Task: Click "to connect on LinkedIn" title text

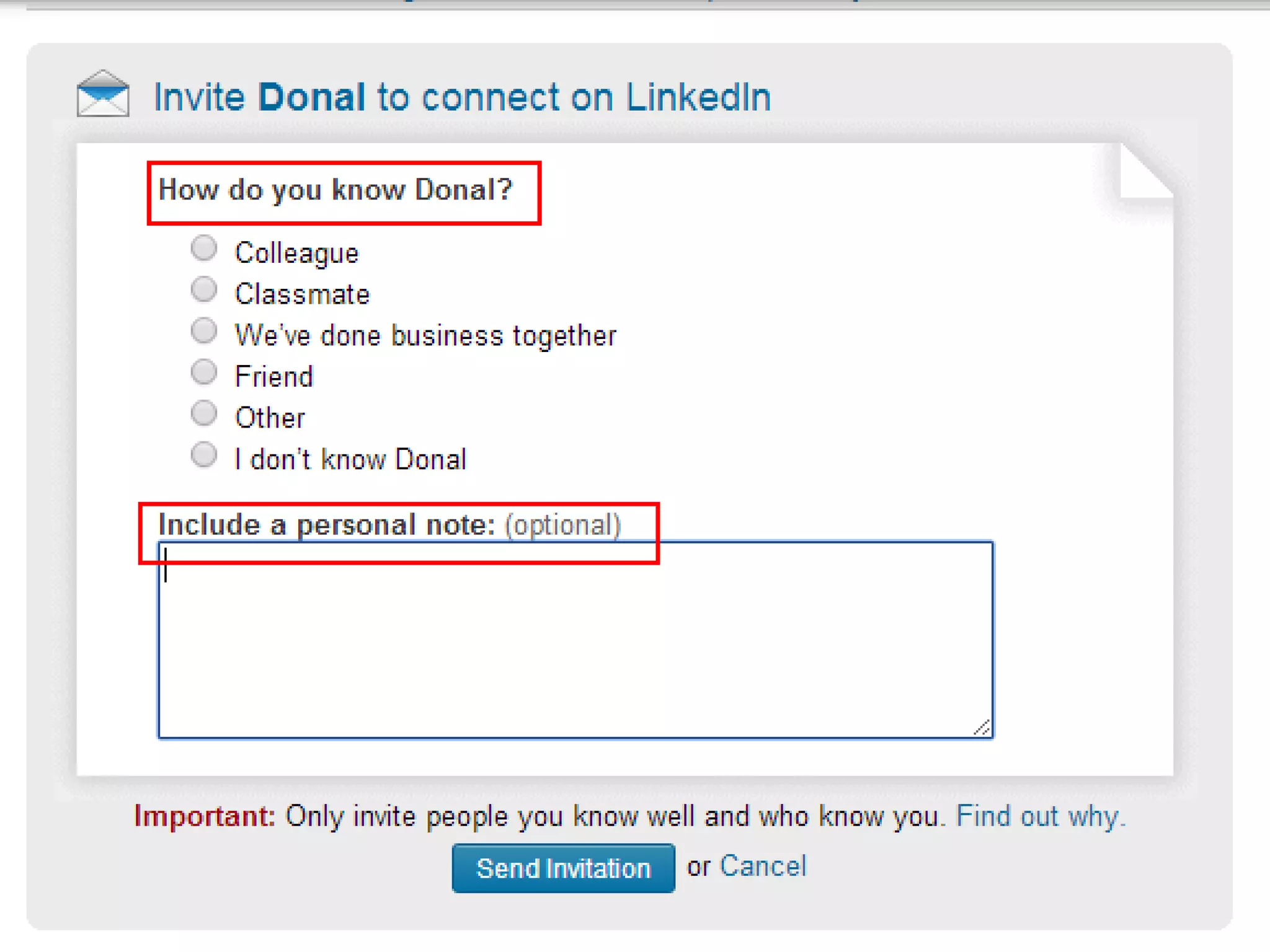Action: 574,97
